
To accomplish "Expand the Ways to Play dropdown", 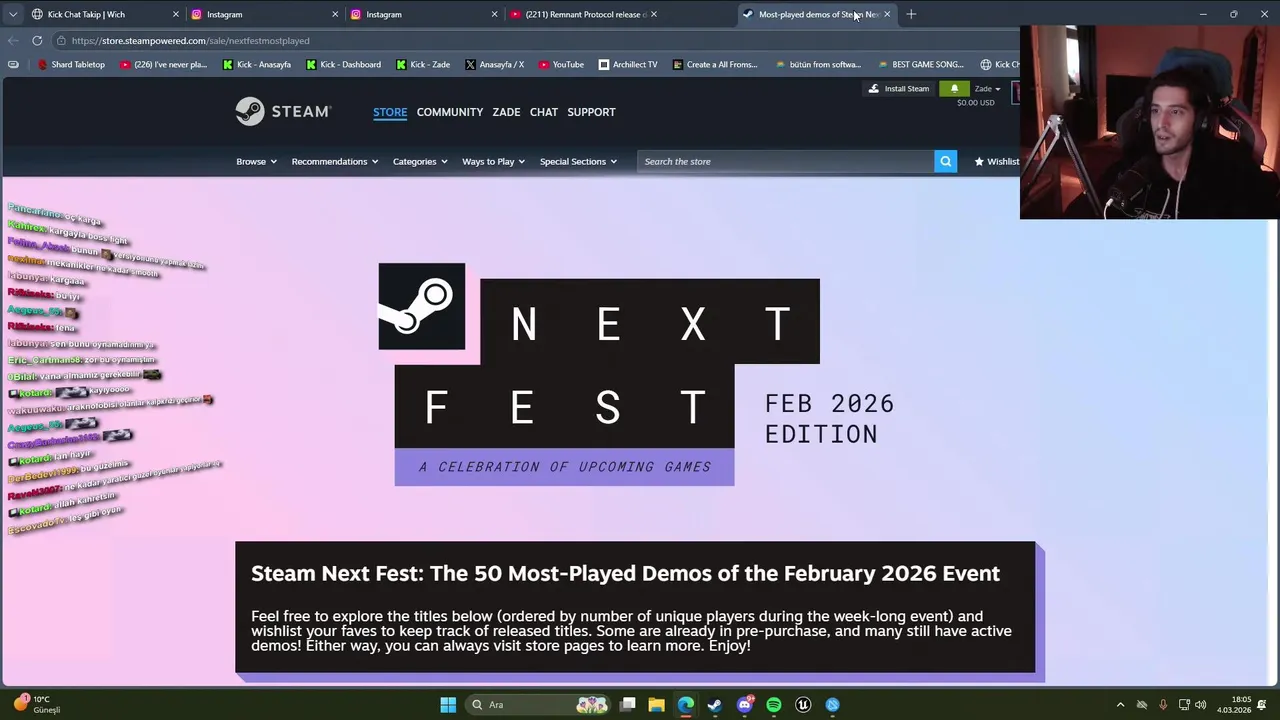I will coord(493,161).
